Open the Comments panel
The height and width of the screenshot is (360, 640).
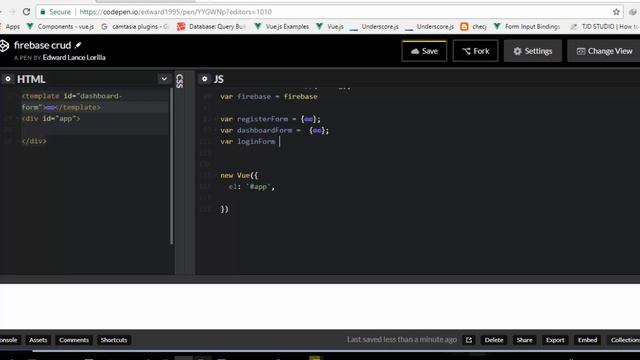[73, 340]
